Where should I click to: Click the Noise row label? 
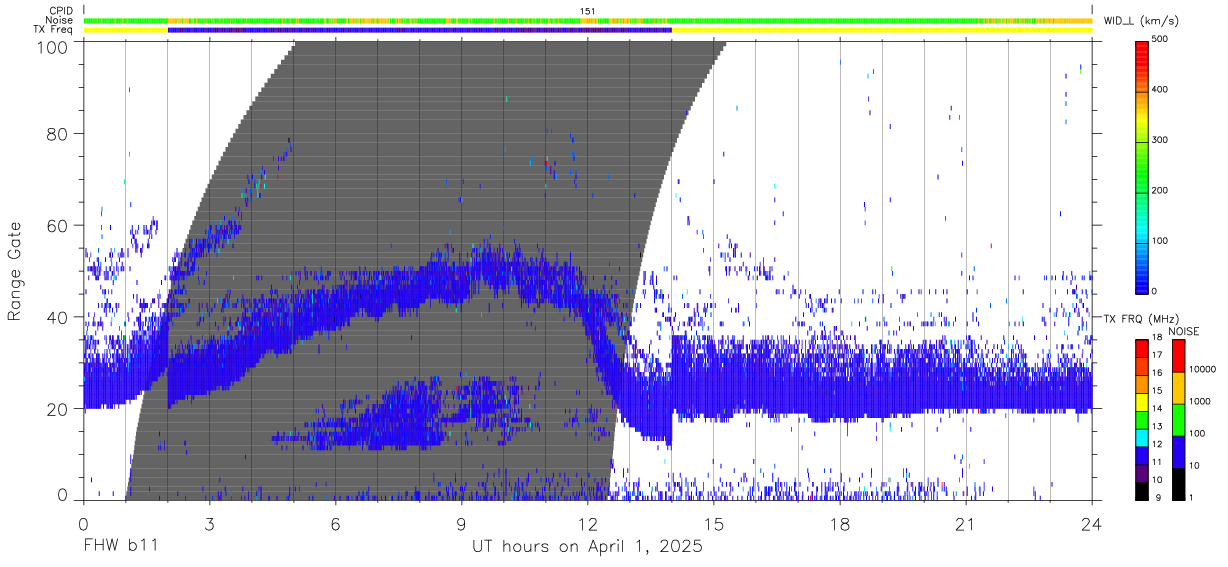pos(60,21)
